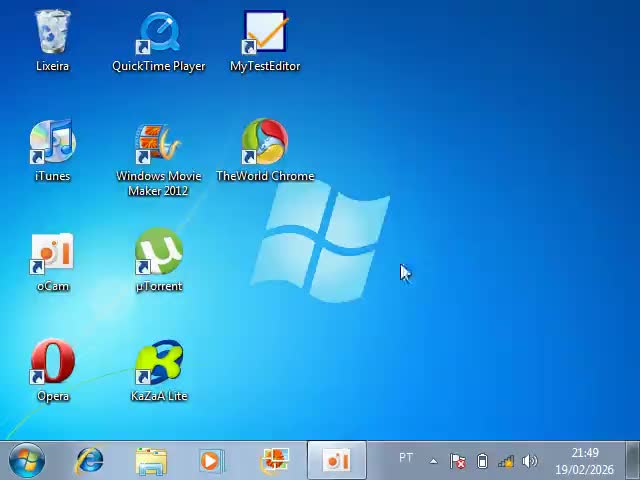
Task: Open the PT language input selector
Action: click(406, 459)
